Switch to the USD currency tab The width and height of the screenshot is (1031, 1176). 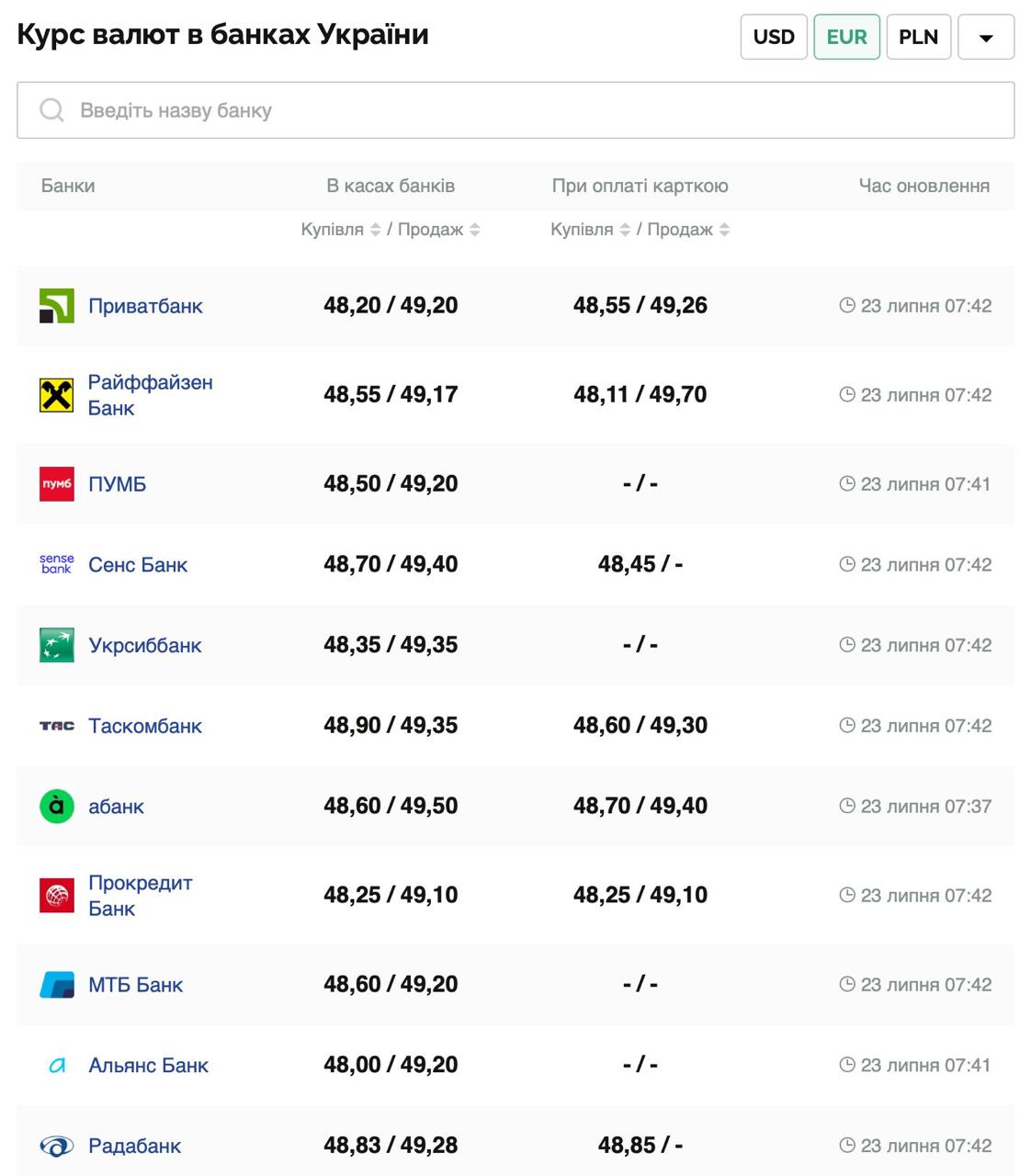(774, 37)
